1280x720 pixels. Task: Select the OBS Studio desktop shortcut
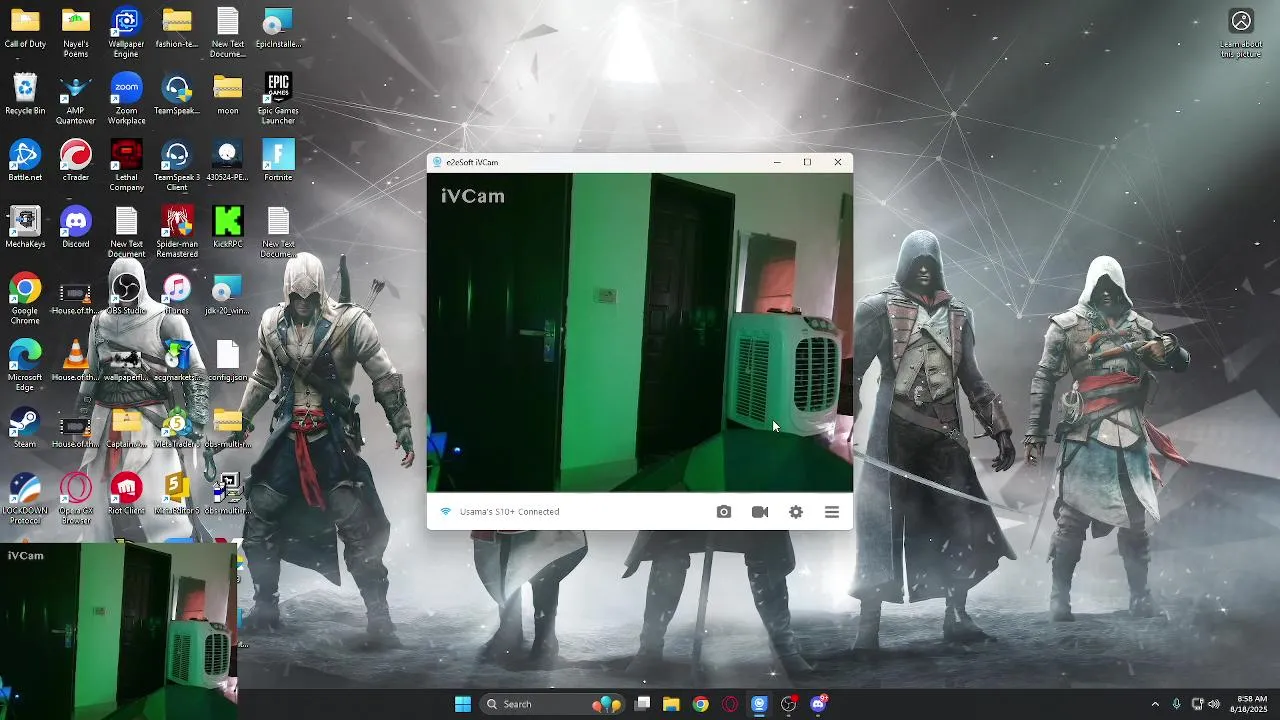(126, 295)
